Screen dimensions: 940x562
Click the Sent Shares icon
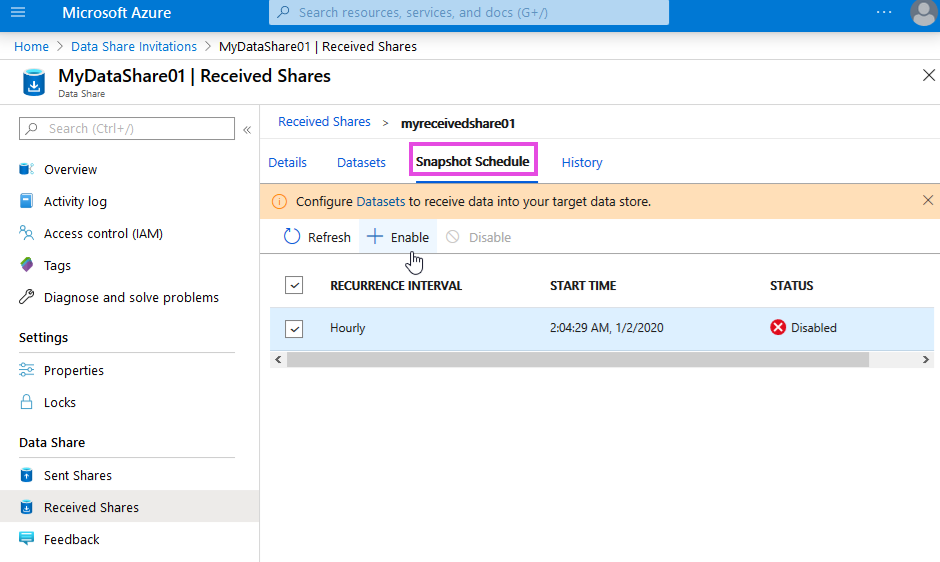point(26,475)
